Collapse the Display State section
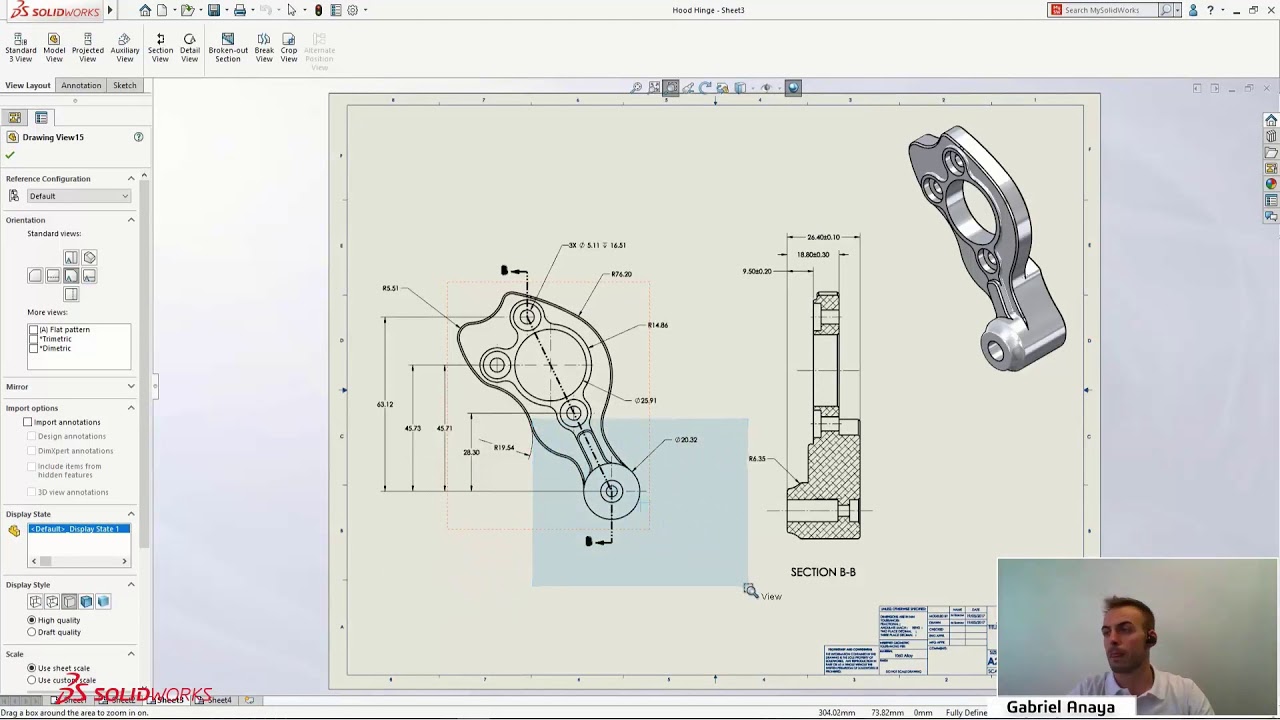1280x720 pixels. (x=131, y=514)
